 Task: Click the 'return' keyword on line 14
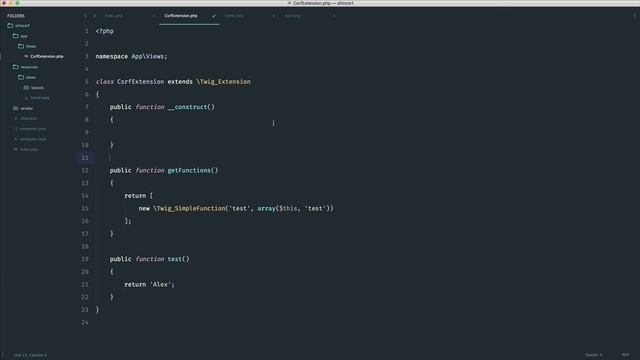[135, 196]
